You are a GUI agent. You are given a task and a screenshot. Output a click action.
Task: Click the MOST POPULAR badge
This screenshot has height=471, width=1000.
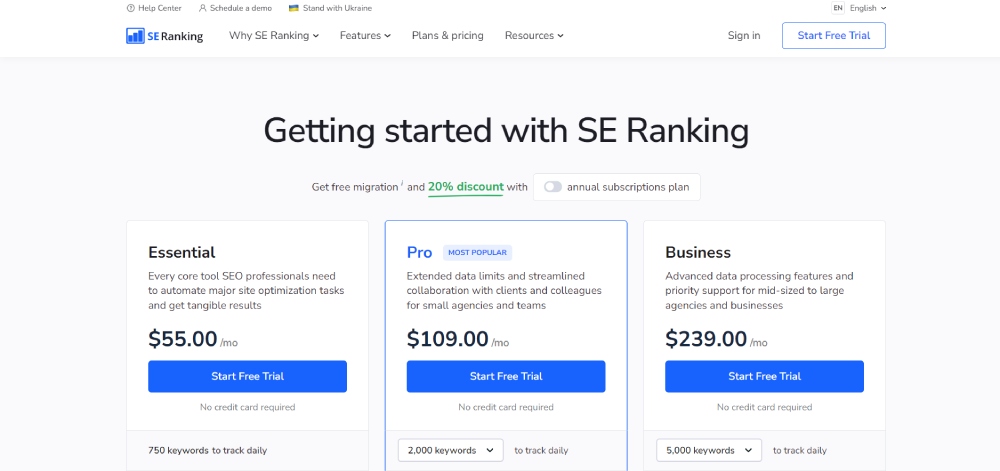coord(477,252)
